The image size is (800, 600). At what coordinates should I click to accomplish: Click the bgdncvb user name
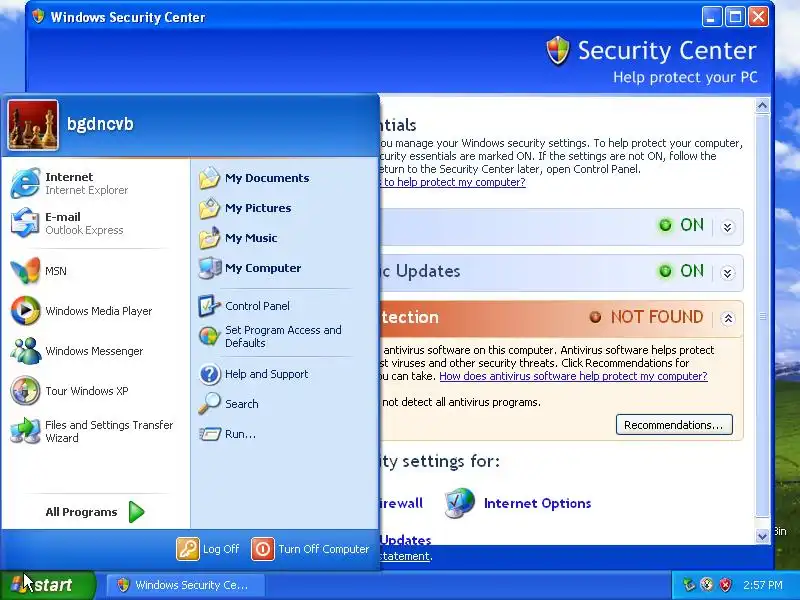pos(100,123)
